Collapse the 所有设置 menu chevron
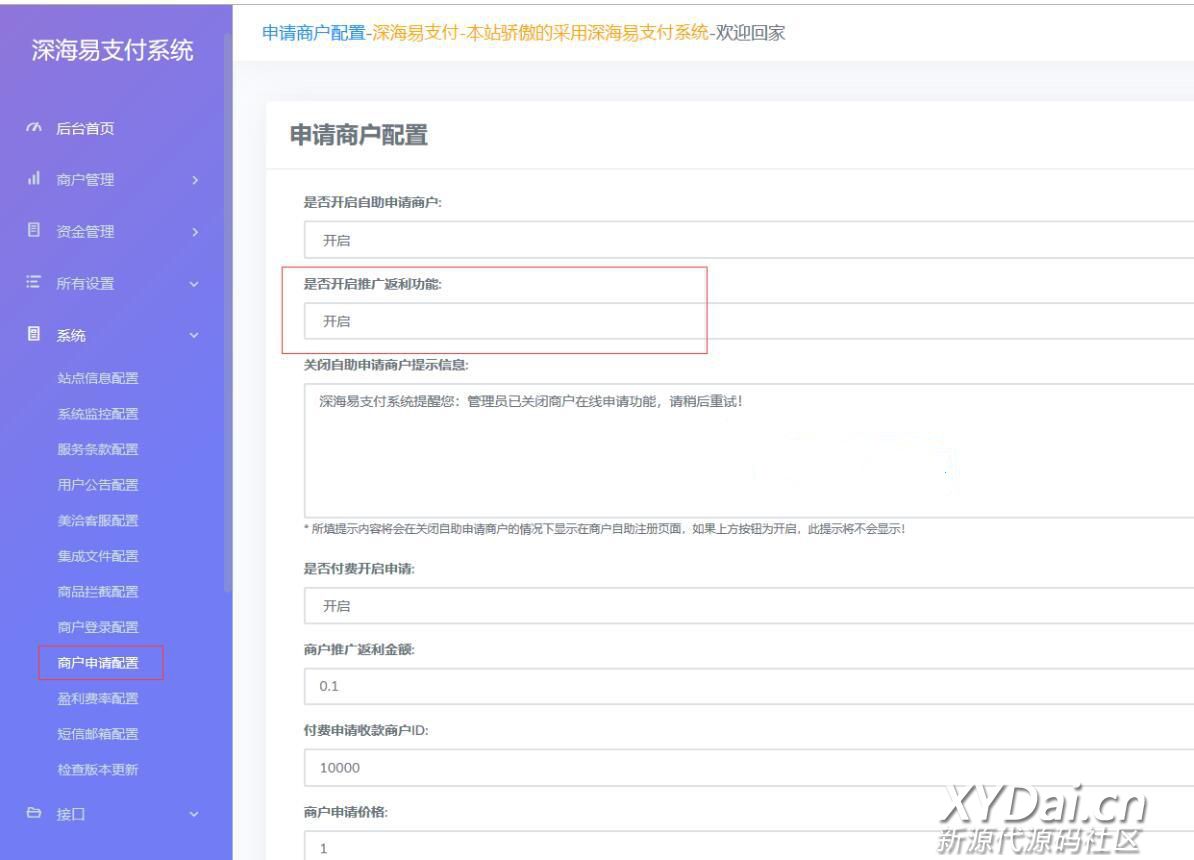Screen dimensions: 1194x860 194,284
